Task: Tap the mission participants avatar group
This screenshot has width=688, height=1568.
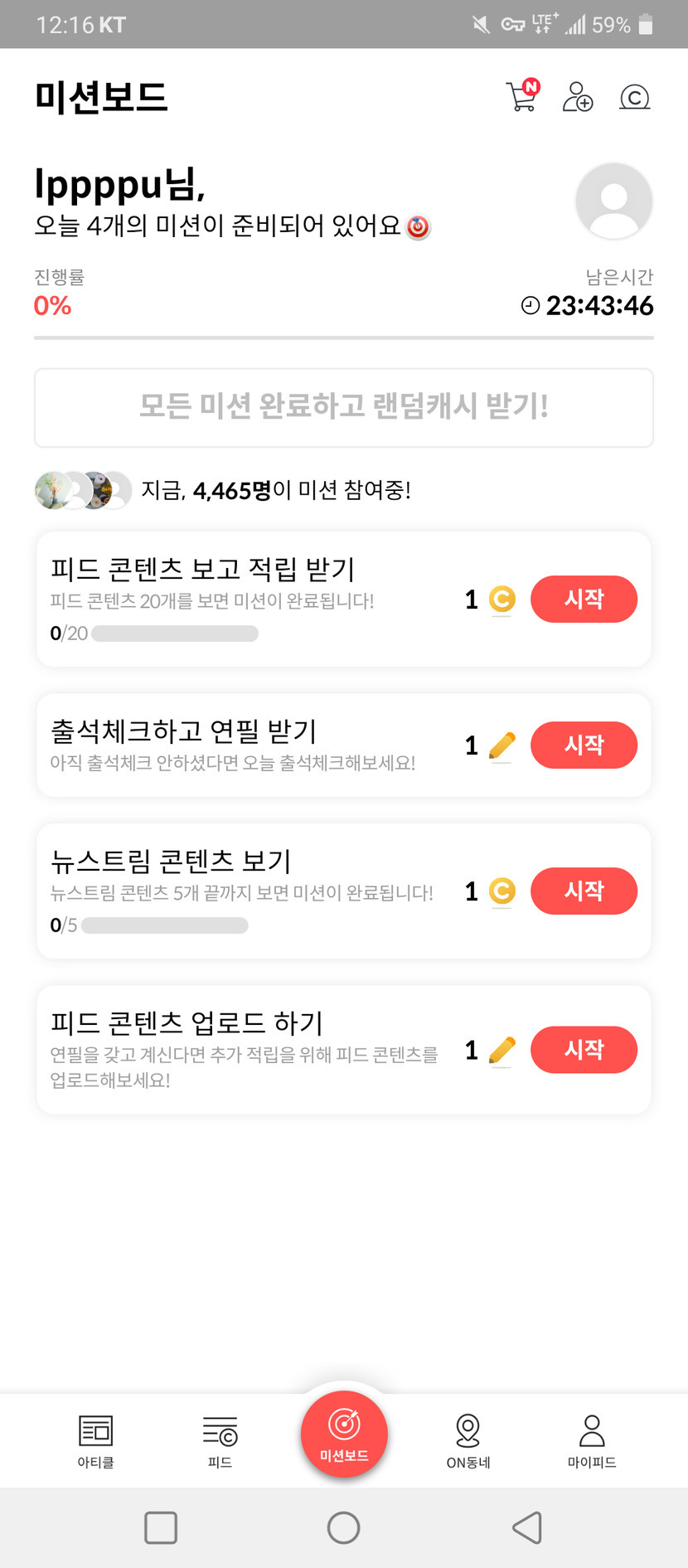Action: pyautogui.click(x=83, y=490)
